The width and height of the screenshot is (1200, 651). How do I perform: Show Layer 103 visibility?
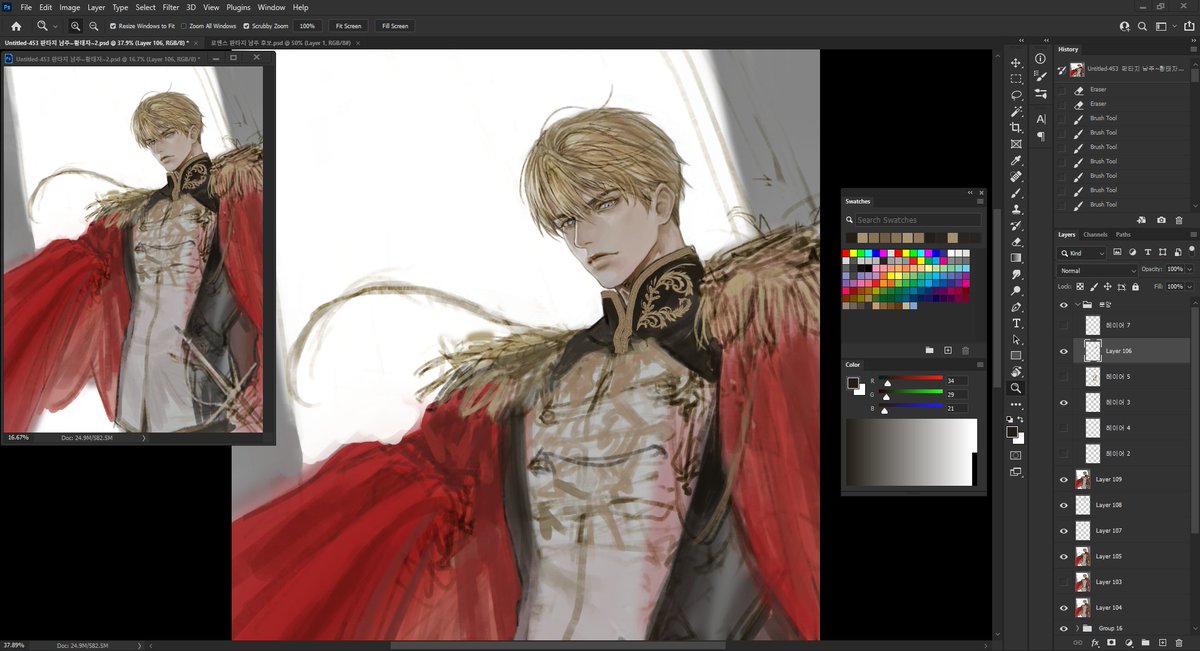point(1064,581)
